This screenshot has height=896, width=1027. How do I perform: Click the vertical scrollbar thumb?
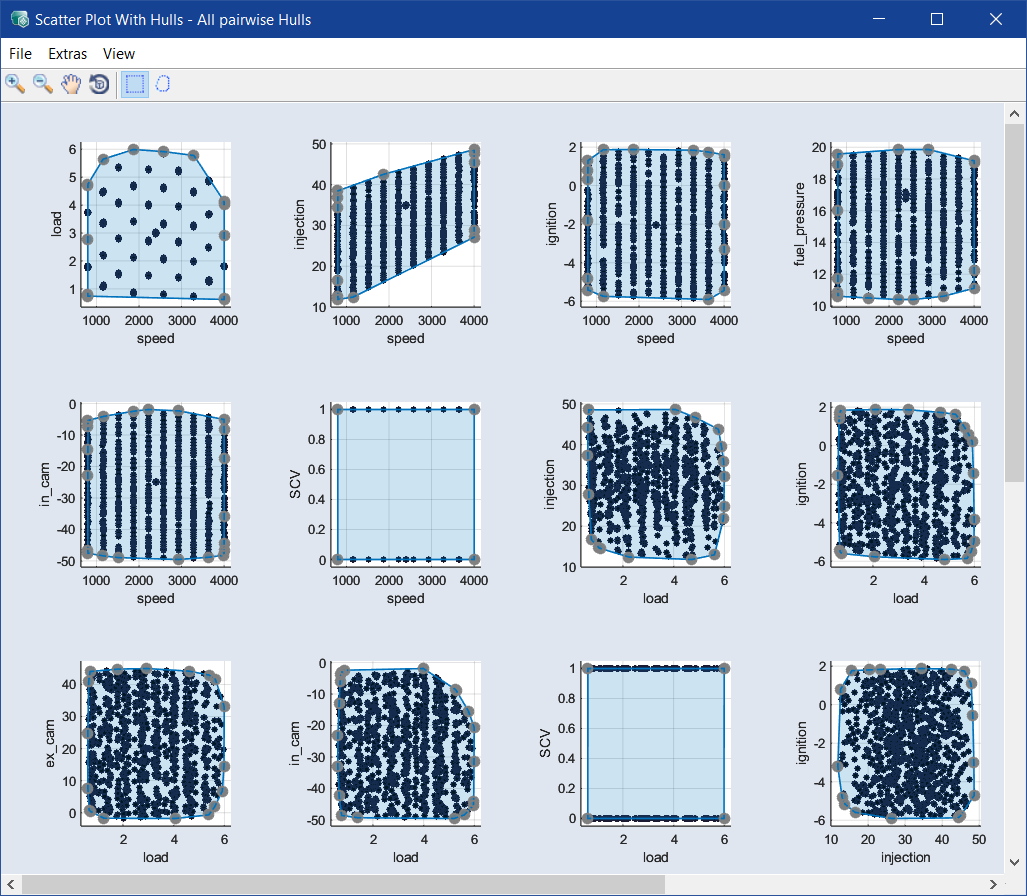point(1015,290)
